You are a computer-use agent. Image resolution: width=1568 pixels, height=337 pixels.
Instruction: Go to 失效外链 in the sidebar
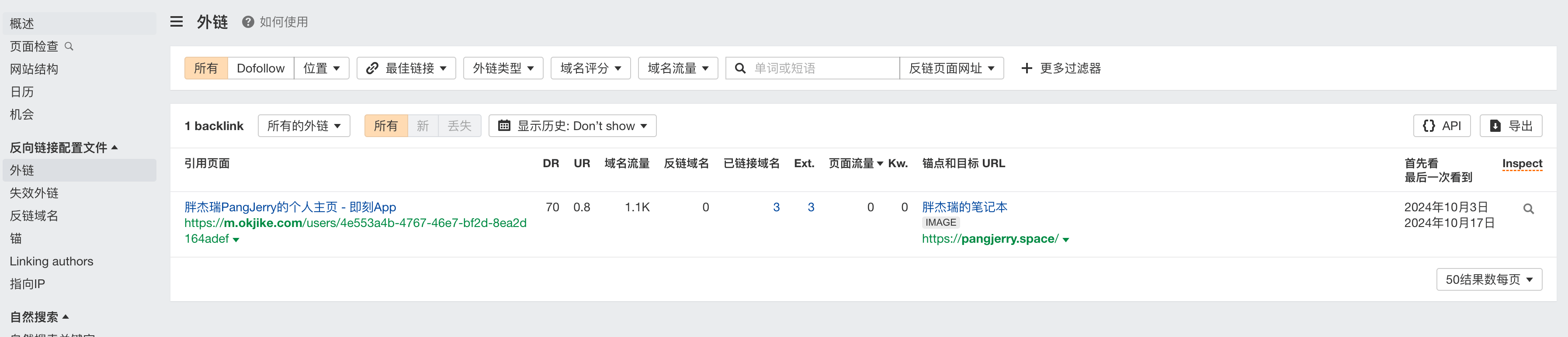pos(34,193)
